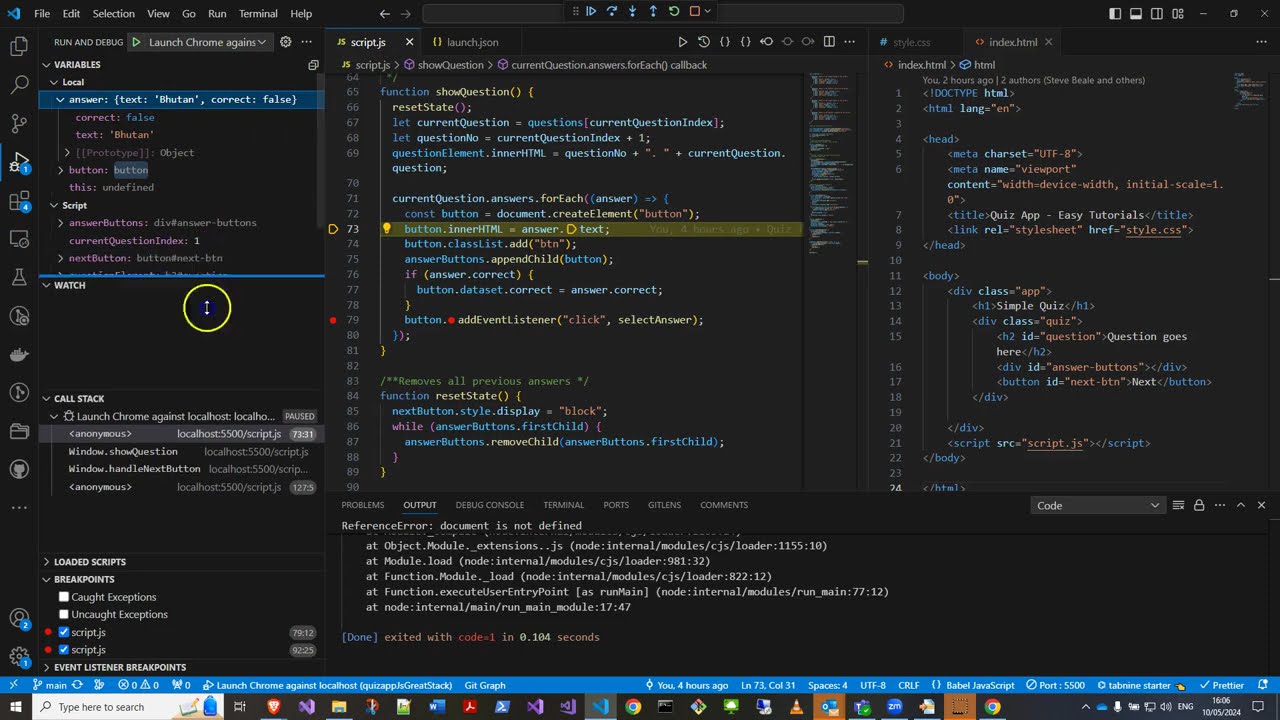
Task: Uncheck script.js breakpoint at 79:12
Action: [64, 632]
